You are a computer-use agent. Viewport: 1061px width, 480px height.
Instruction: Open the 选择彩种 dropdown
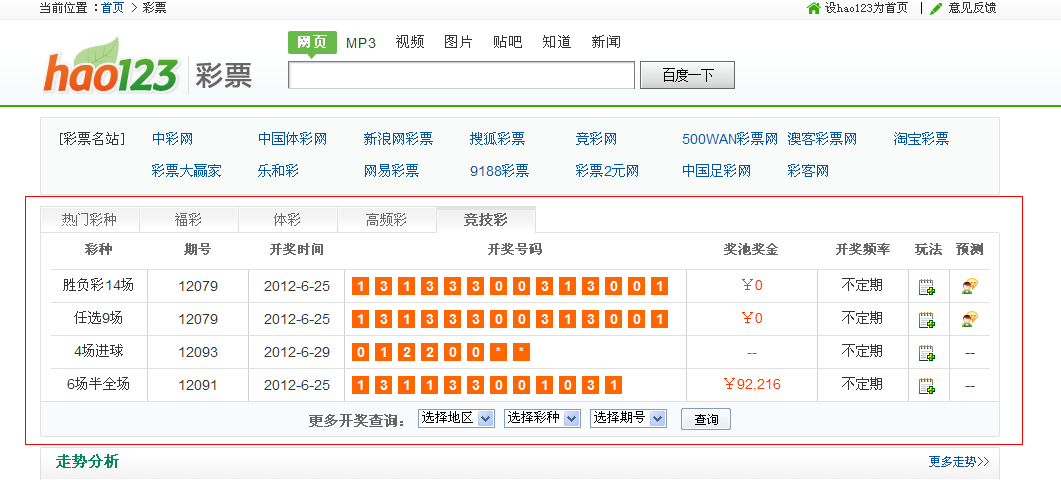543,418
